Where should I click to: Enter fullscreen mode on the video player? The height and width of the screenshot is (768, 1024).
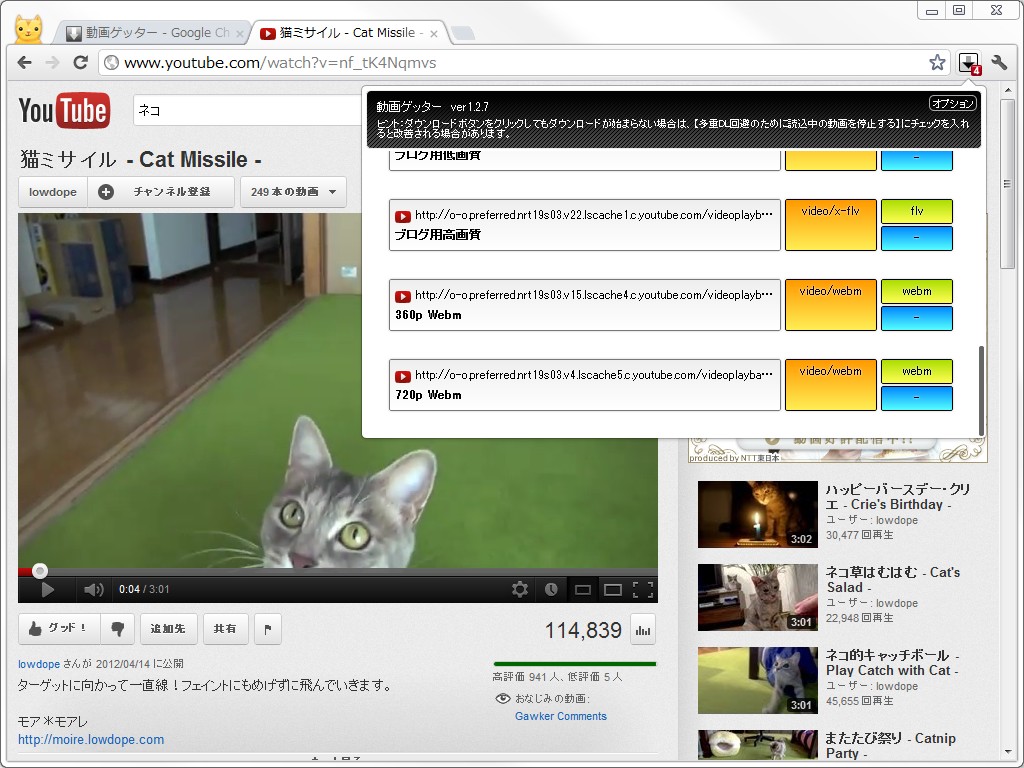click(x=645, y=590)
